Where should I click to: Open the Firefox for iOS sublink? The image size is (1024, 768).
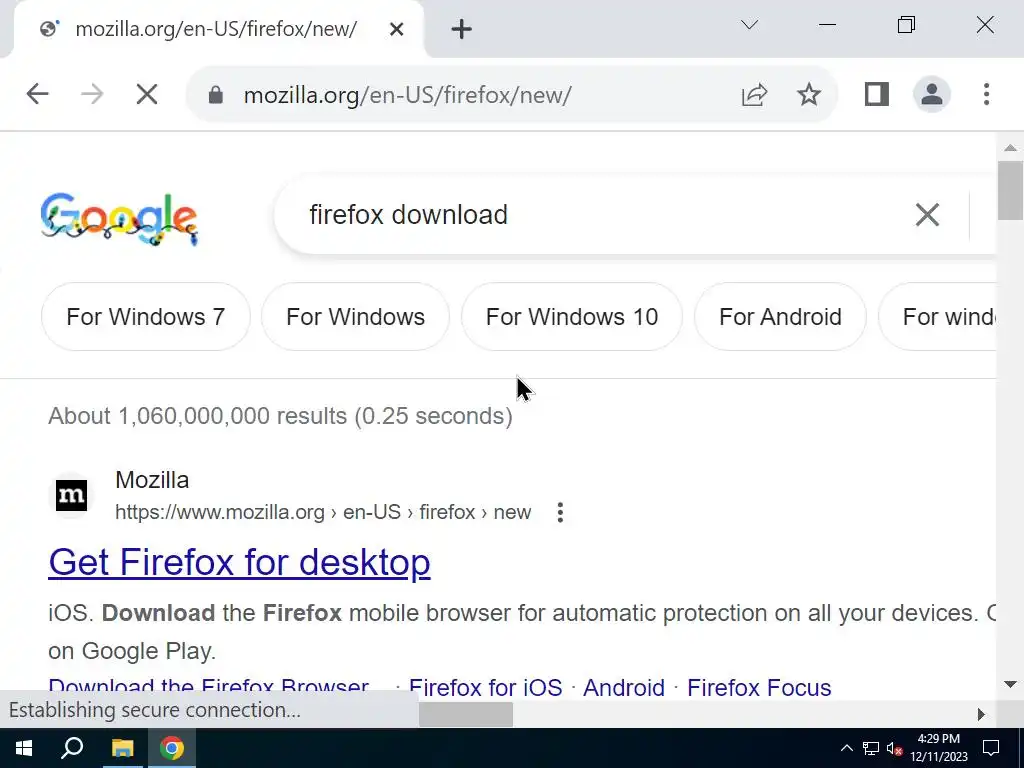pyautogui.click(x=485, y=688)
